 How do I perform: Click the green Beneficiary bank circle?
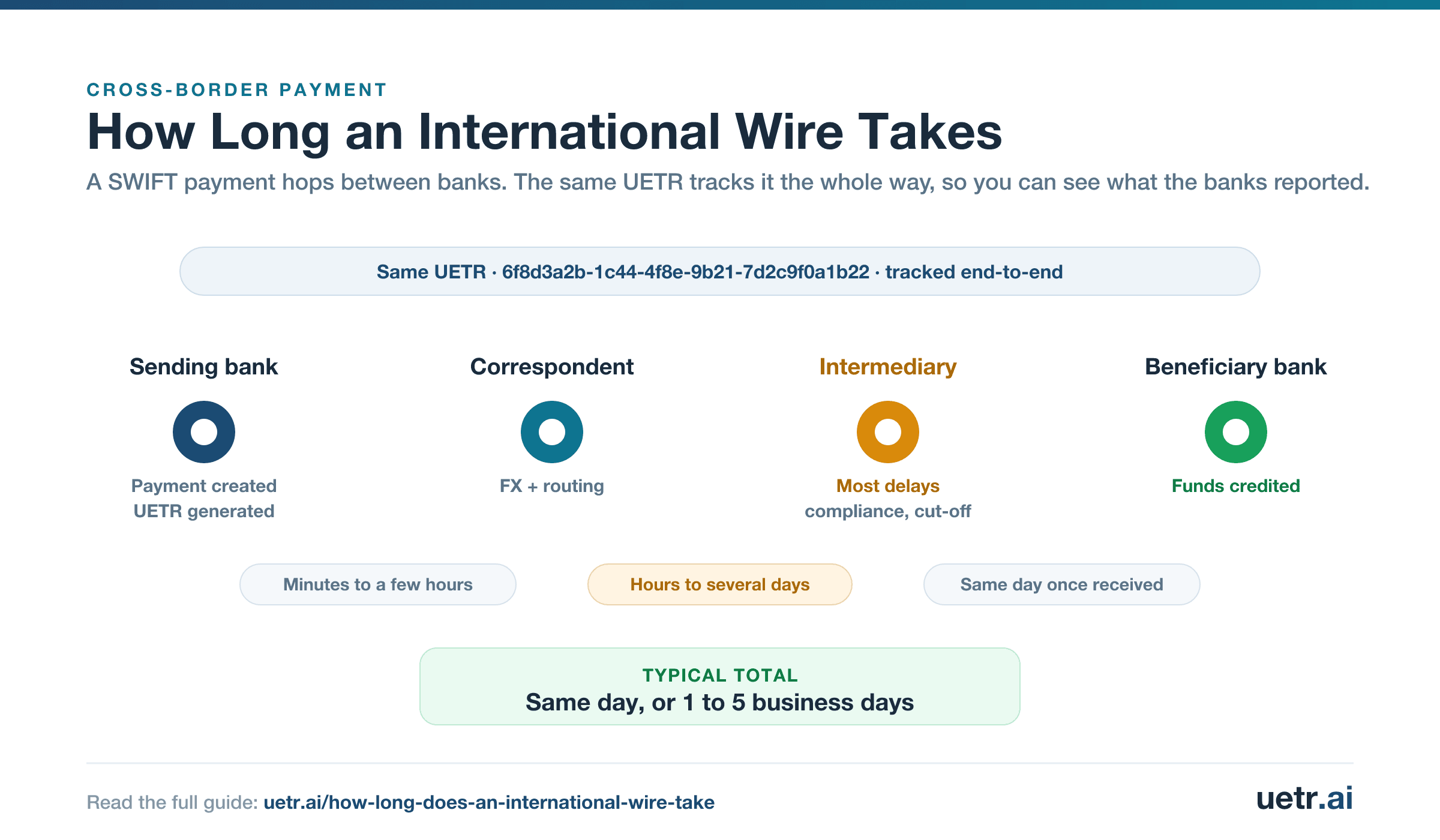pyautogui.click(x=1236, y=432)
